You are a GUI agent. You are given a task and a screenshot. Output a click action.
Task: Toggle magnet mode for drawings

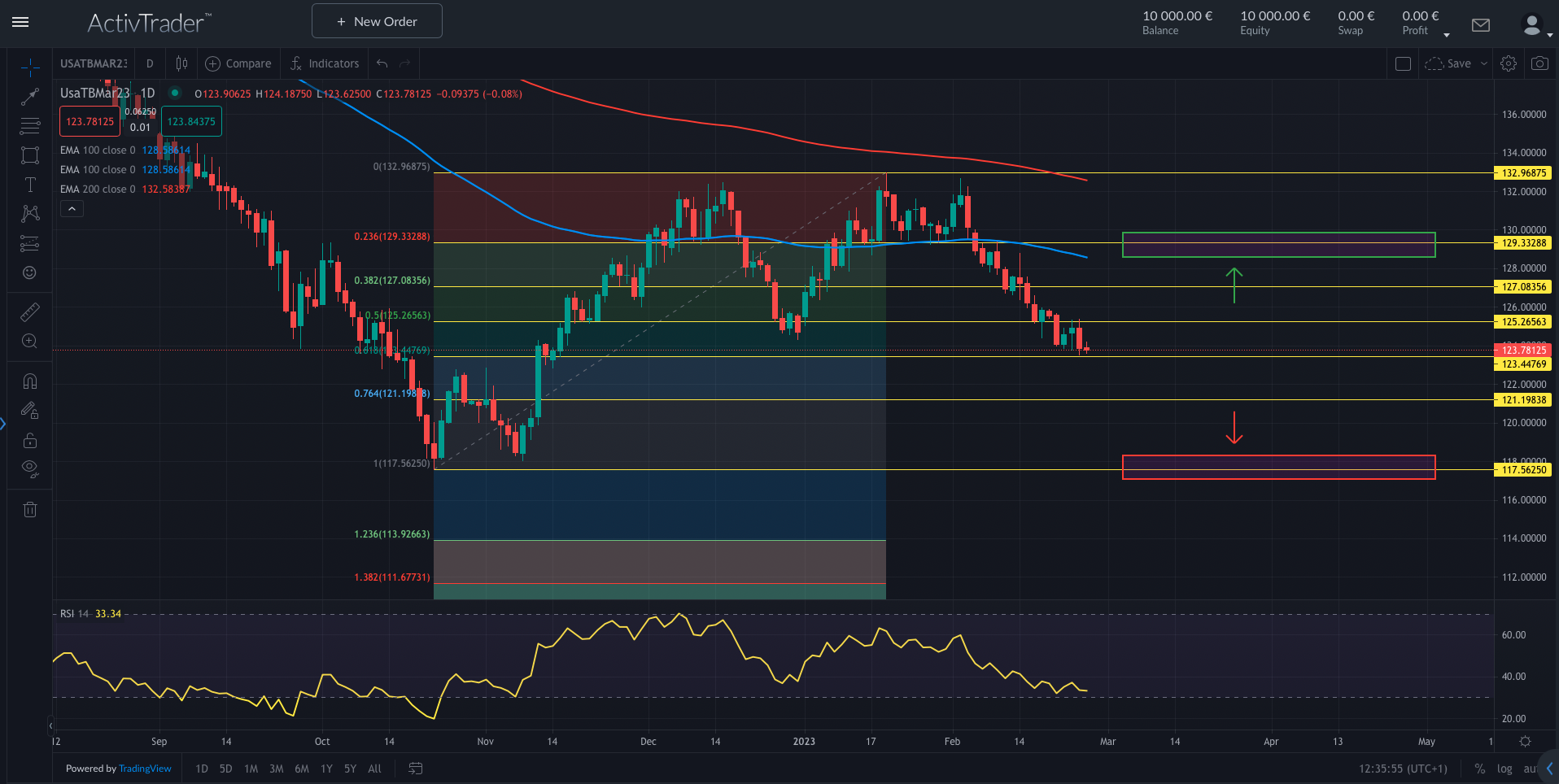pos(30,381)
